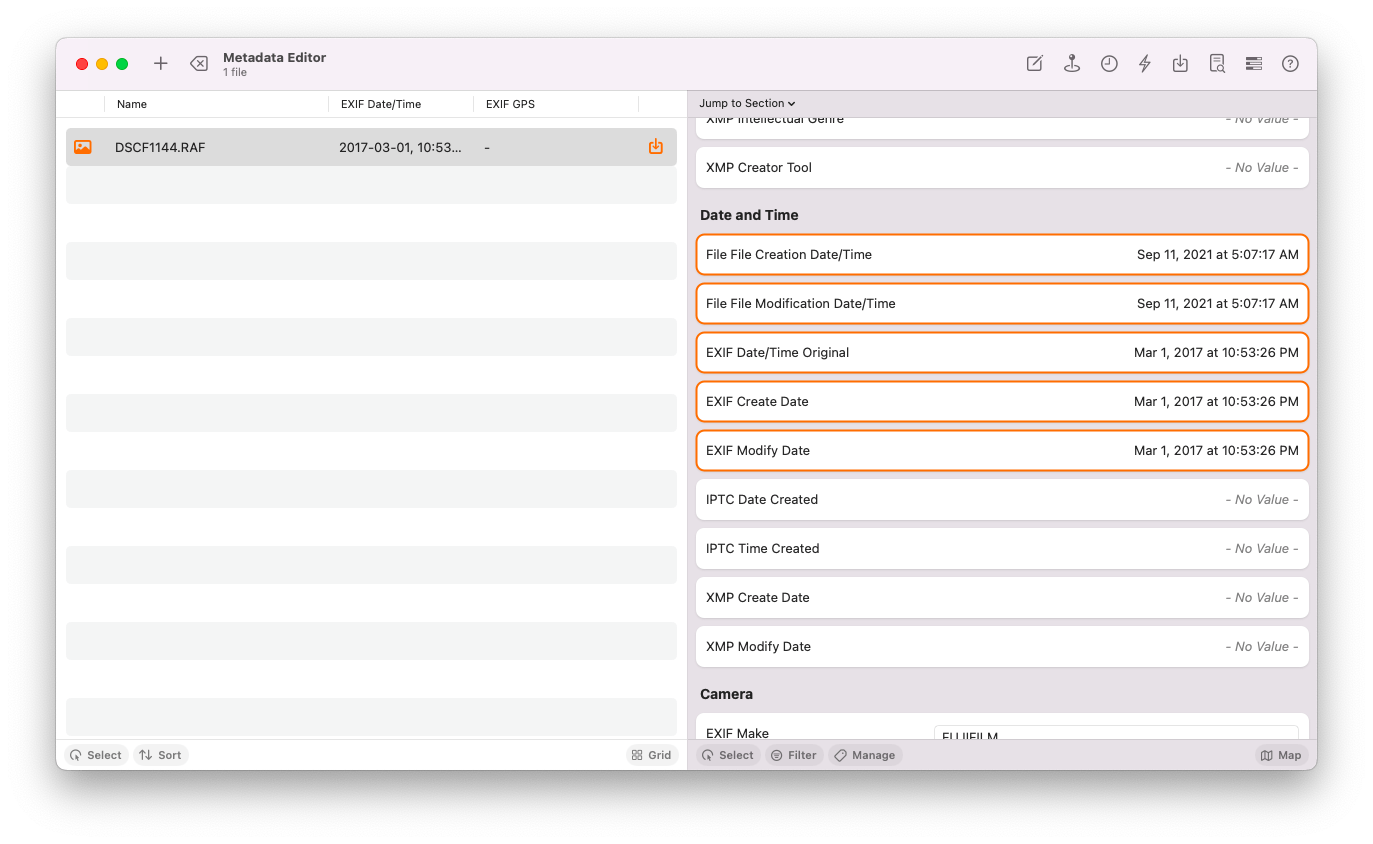The image size is (1373, 844).
Task: Click the orange export icon on DSCF1144.RAF
Action: (x=655, y=146)
